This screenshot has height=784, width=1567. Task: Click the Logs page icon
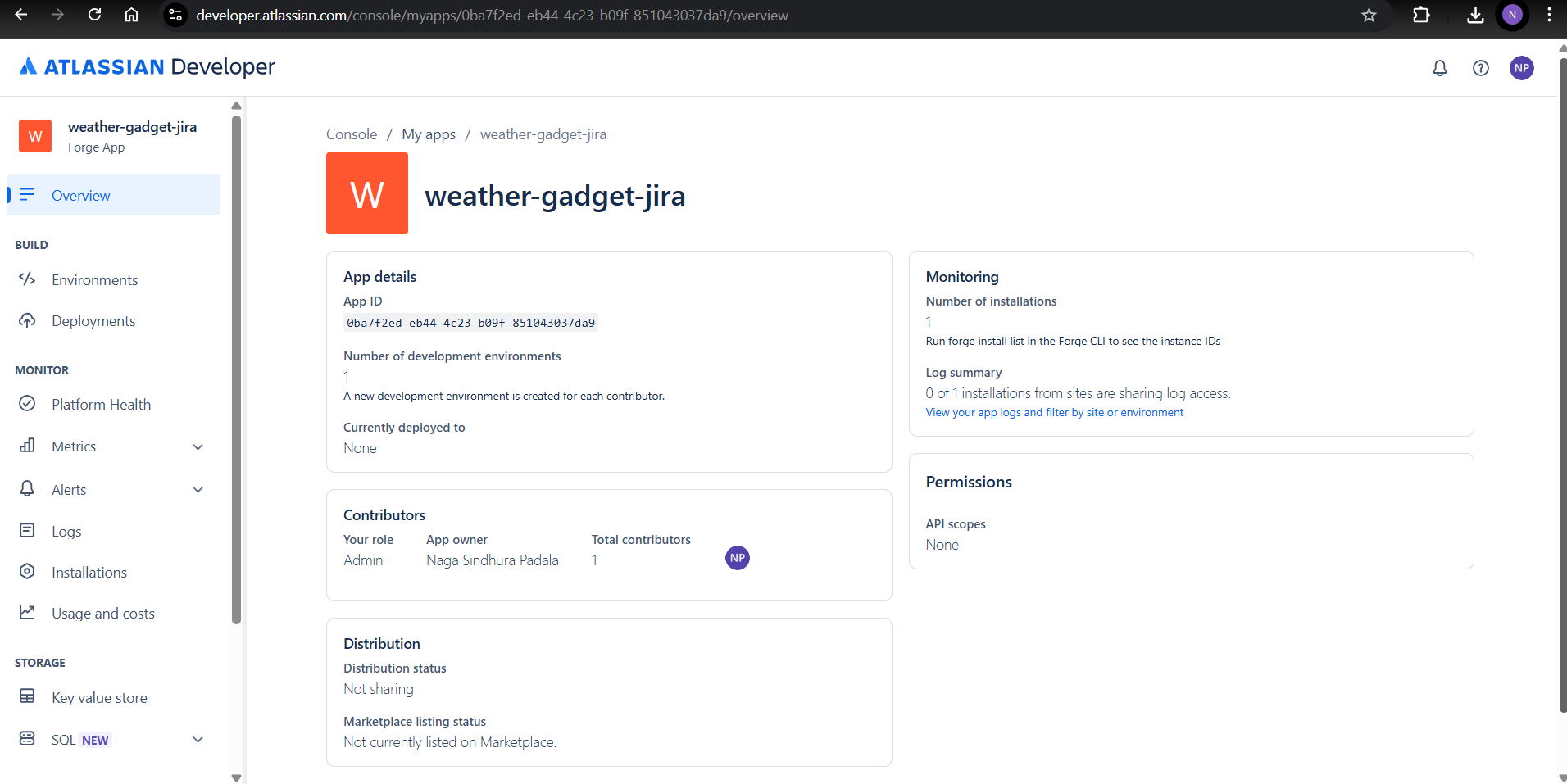point(27,530)
